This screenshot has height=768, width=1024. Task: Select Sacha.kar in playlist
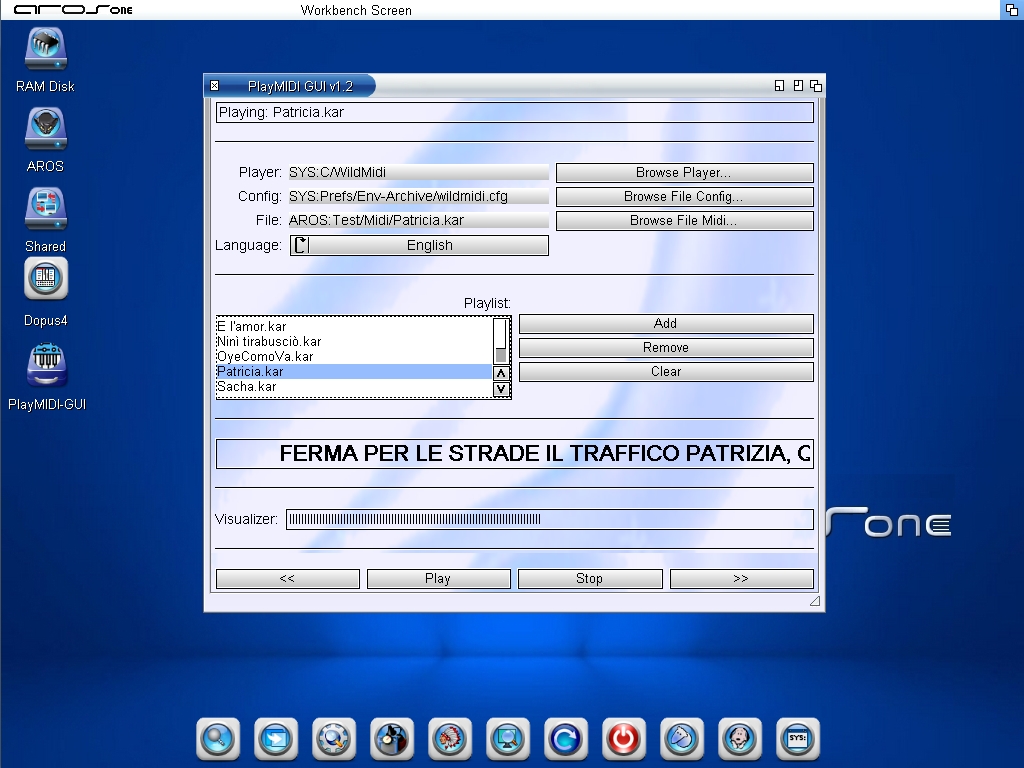(354, 387)
